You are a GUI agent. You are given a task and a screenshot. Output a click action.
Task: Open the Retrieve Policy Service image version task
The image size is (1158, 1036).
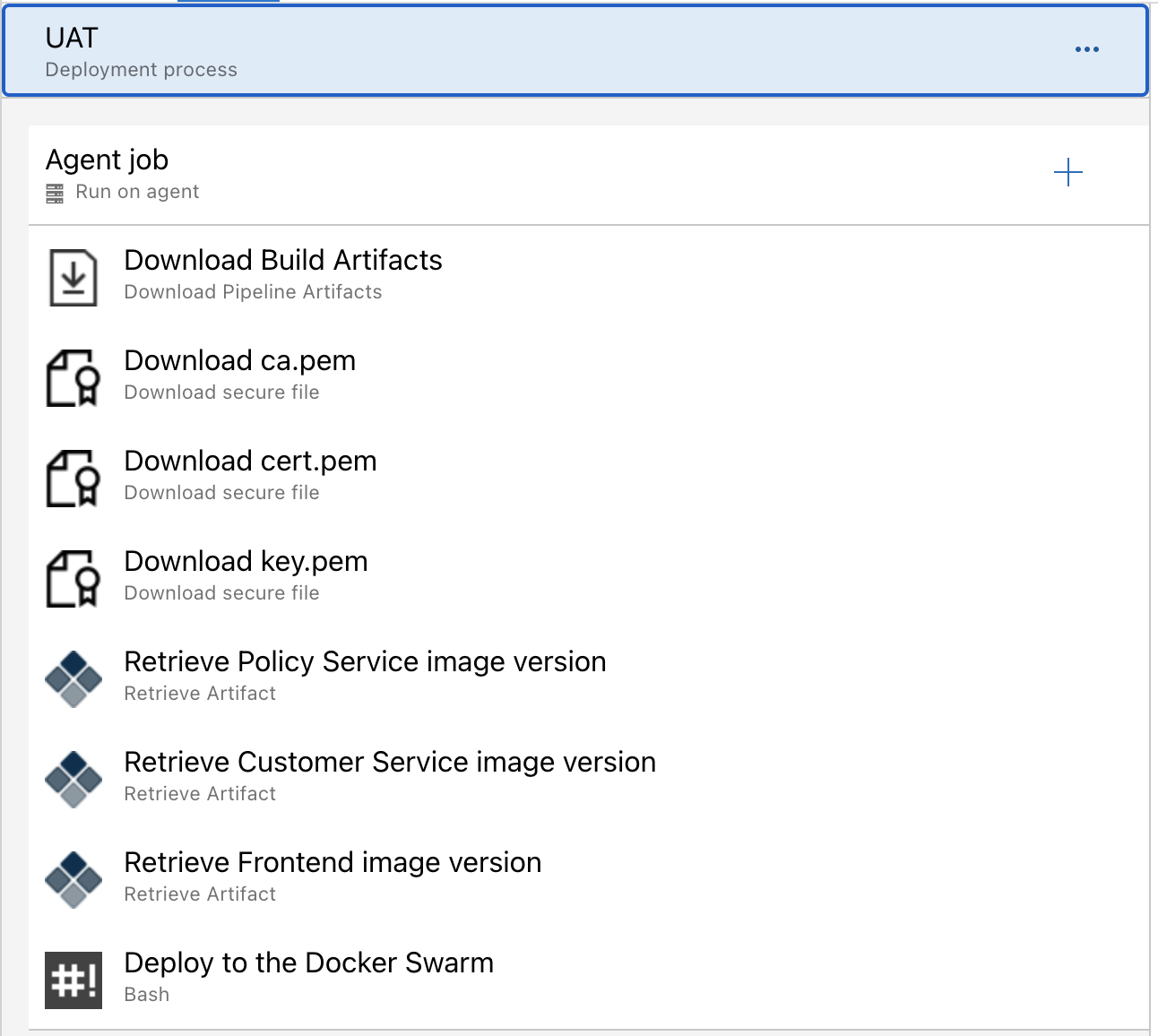pos(365,662)
